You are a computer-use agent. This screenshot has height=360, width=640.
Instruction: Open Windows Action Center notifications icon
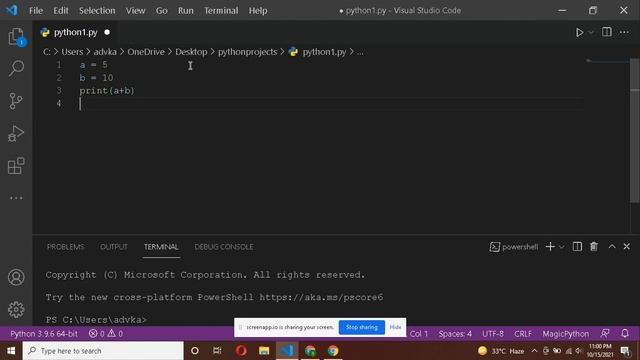[x=625, y=351]
